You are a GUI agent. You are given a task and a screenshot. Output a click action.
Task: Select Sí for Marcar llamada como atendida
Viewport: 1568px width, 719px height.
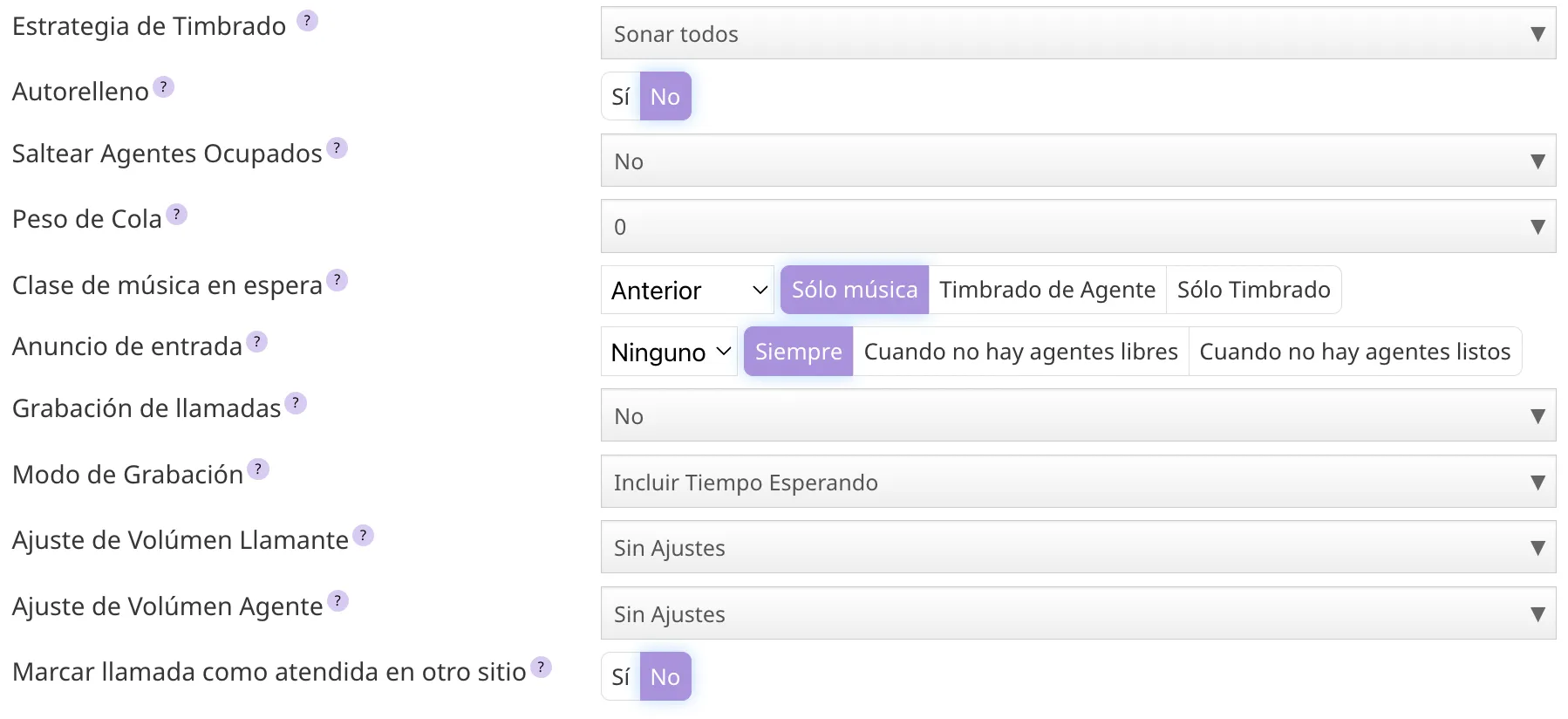[620, 676]
